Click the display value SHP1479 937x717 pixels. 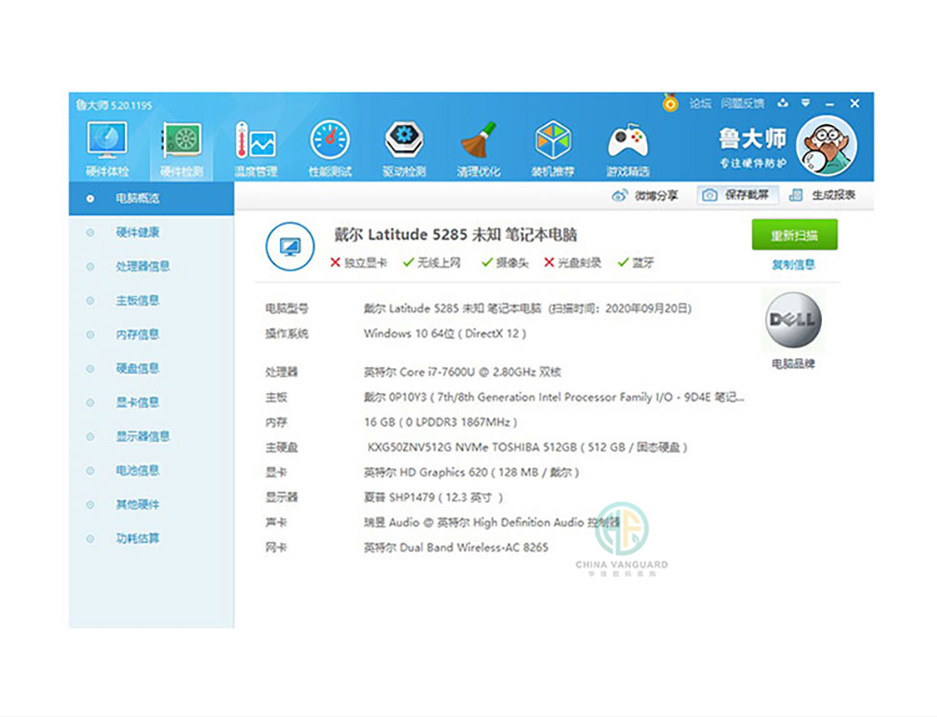(x=433, y=498)
